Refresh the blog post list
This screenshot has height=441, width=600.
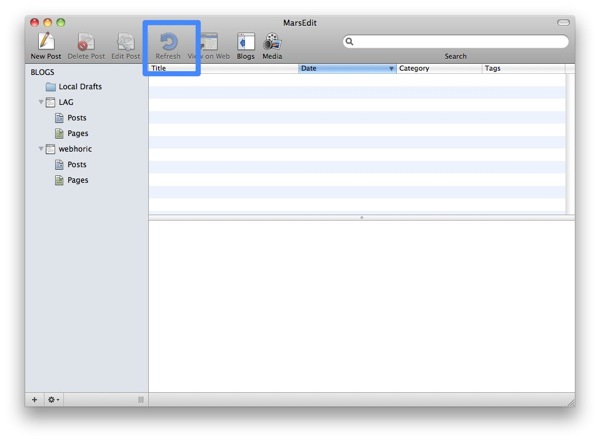click(x=168, y=42)
